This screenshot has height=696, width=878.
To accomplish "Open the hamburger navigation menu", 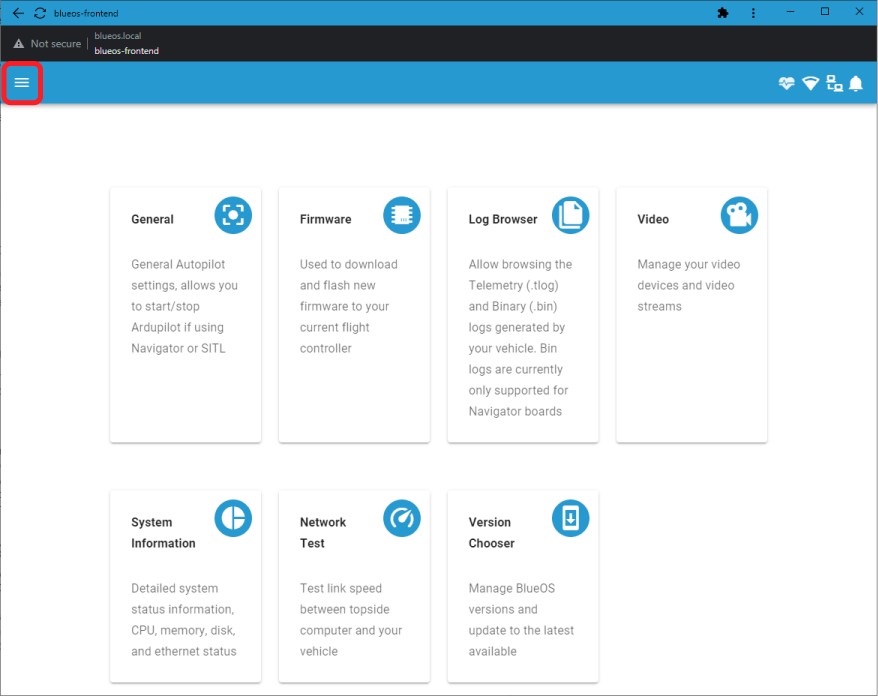I will point(22,83).
